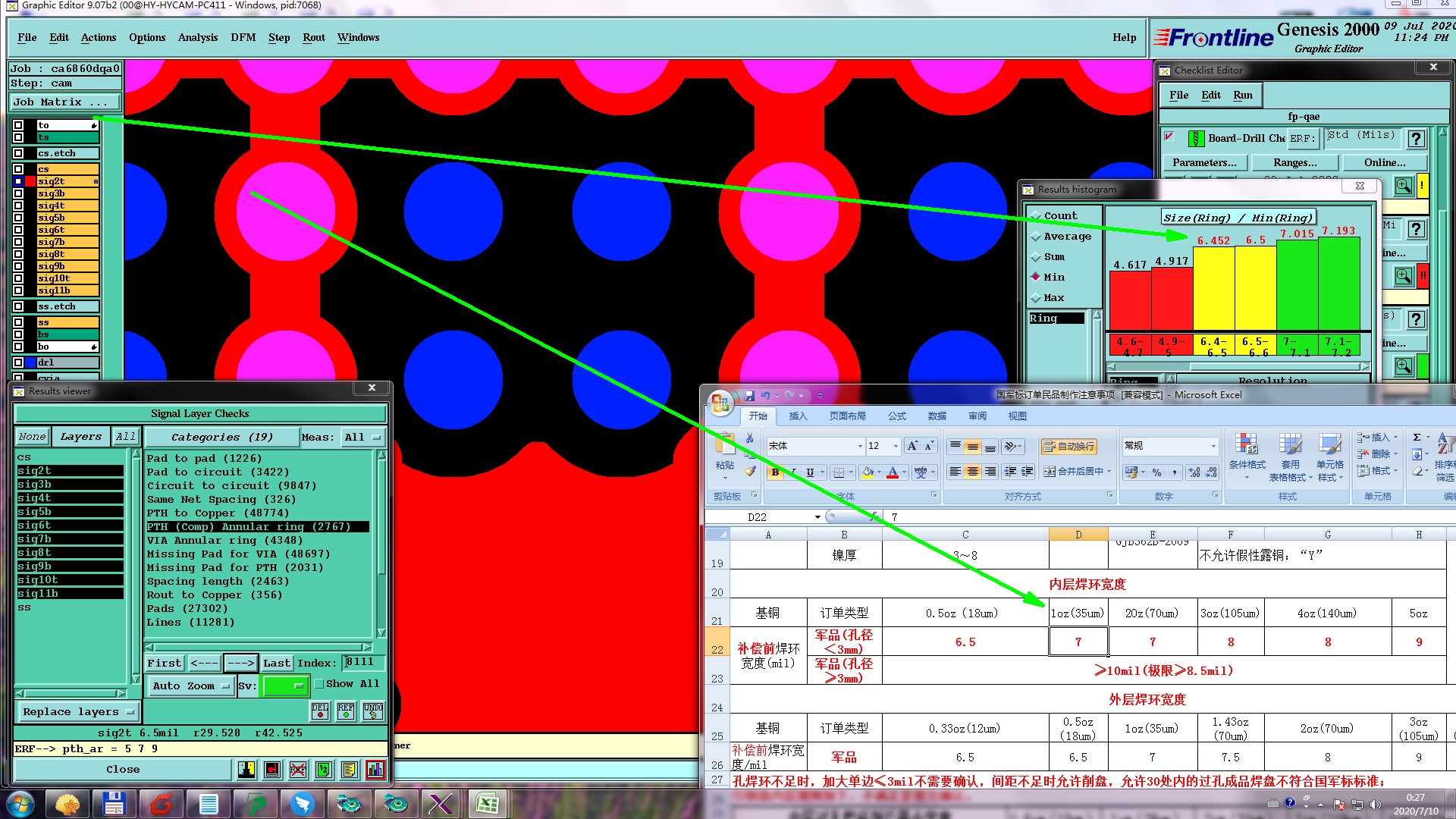
Task: Click the Excel percent style button
Action: click(1156, 472)
